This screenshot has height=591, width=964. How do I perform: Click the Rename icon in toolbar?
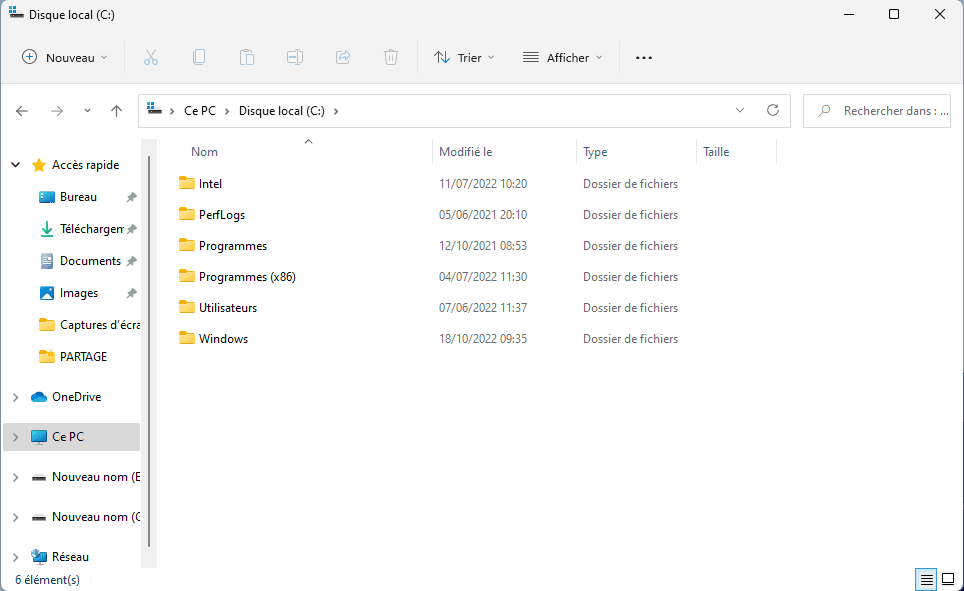[x=294, y=58]
